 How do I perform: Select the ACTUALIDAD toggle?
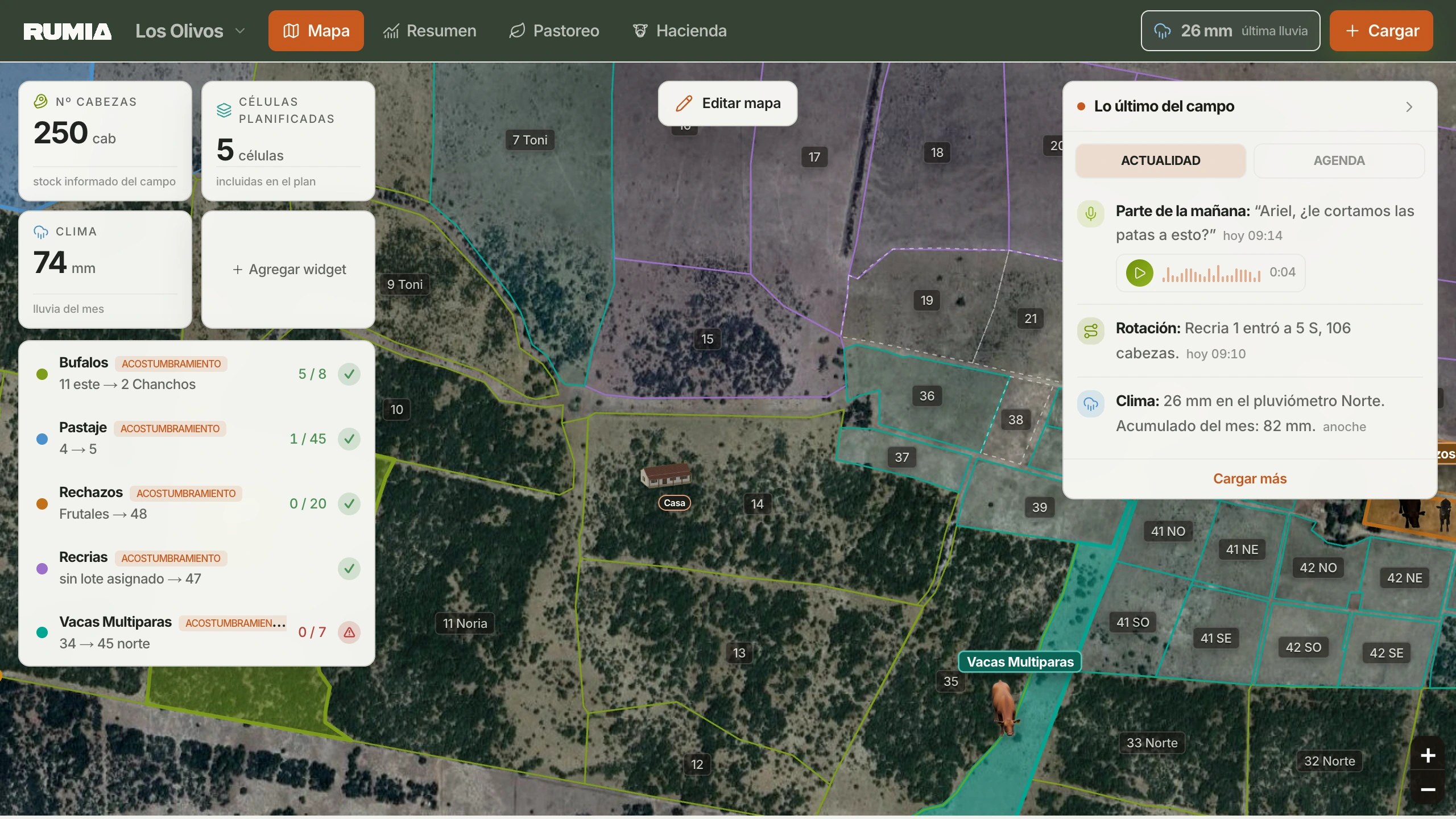pyautogui.click(x=1160, y=160)
